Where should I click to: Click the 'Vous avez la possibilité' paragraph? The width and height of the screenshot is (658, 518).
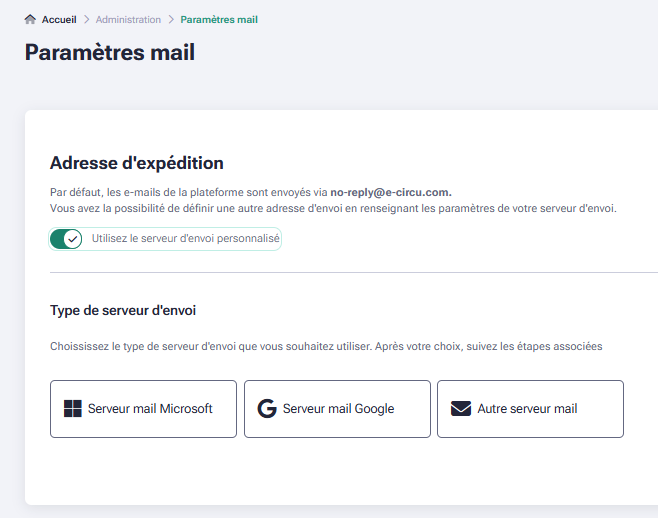click(x=333, y=208)
